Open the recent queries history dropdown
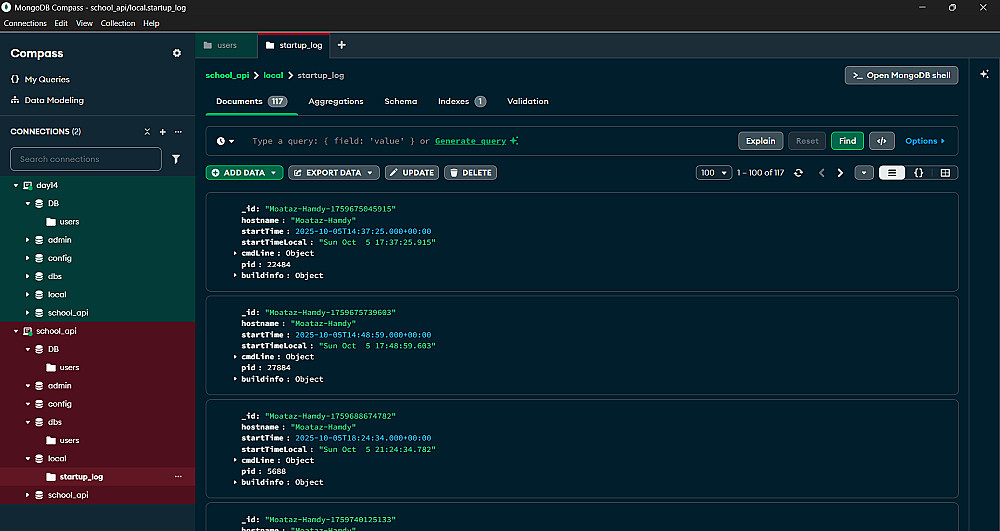The height and width of the screenshot is (531, 1000). coord(226,141)
